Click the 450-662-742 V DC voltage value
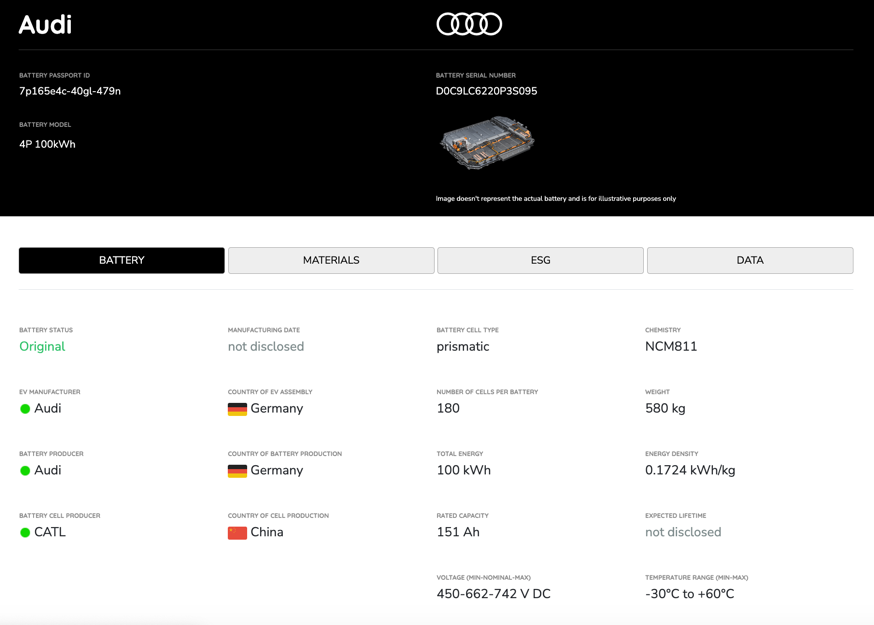The width and height of the screenshot is (874, 625). coord(493,594)
